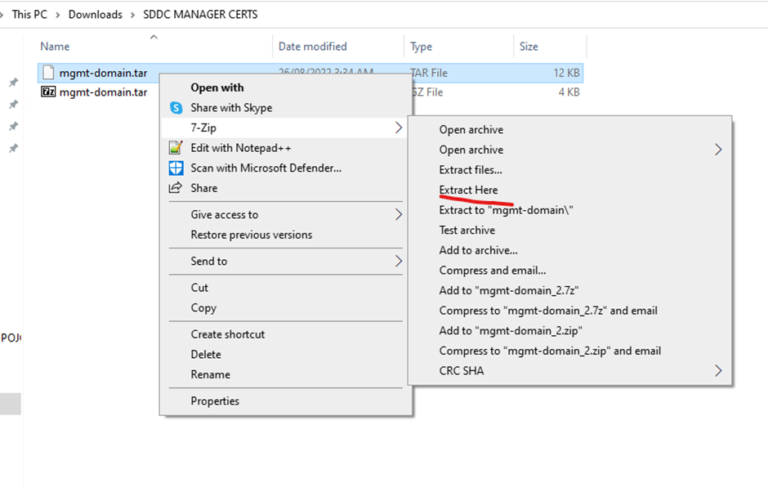Expand the second Open archive submenu arrow
768x488 pixels.
(718, 150)
